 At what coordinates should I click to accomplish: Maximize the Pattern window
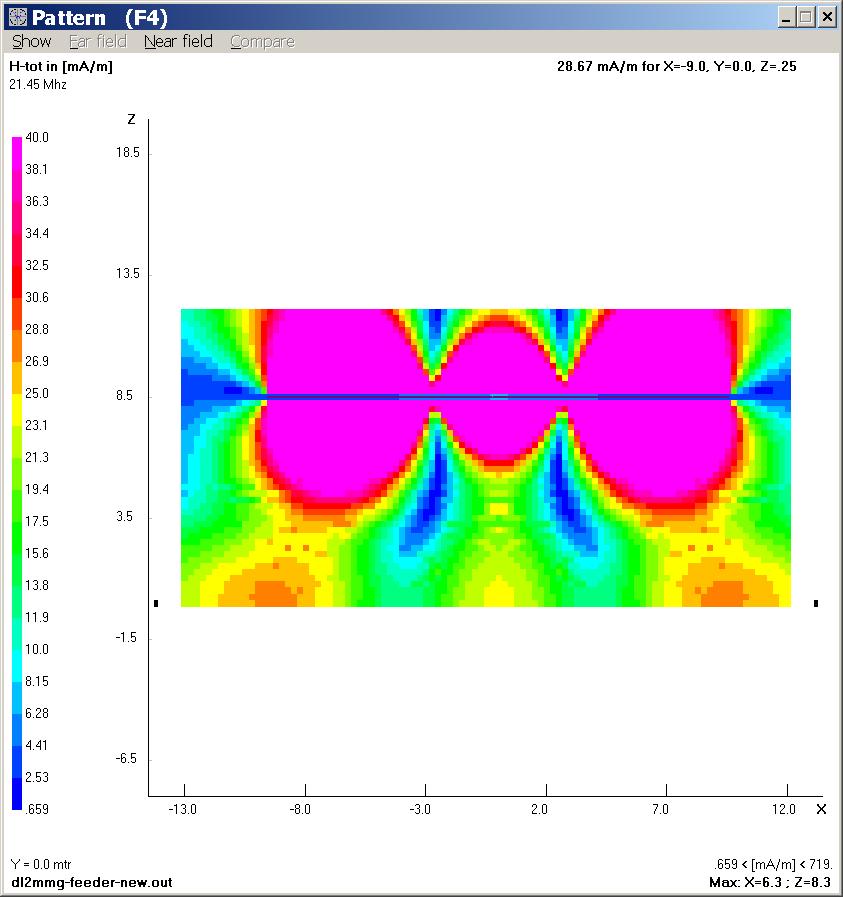tap(806, 17)
